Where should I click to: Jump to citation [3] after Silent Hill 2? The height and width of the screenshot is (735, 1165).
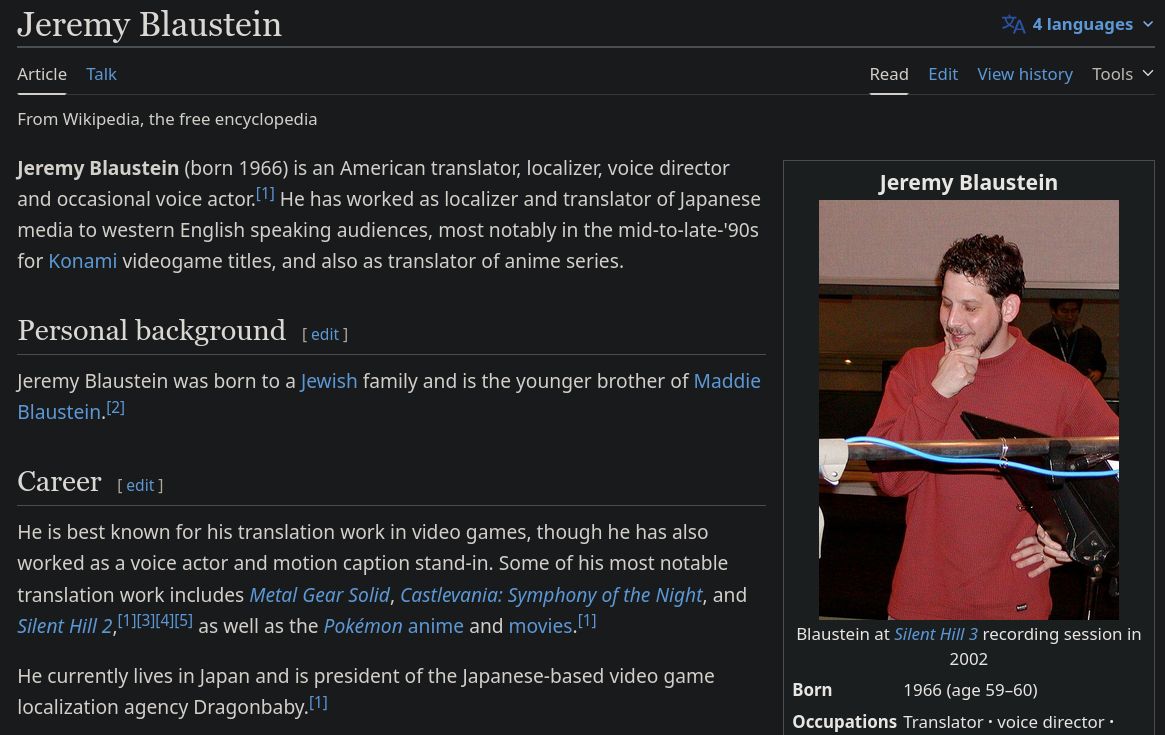coord(146,620)
